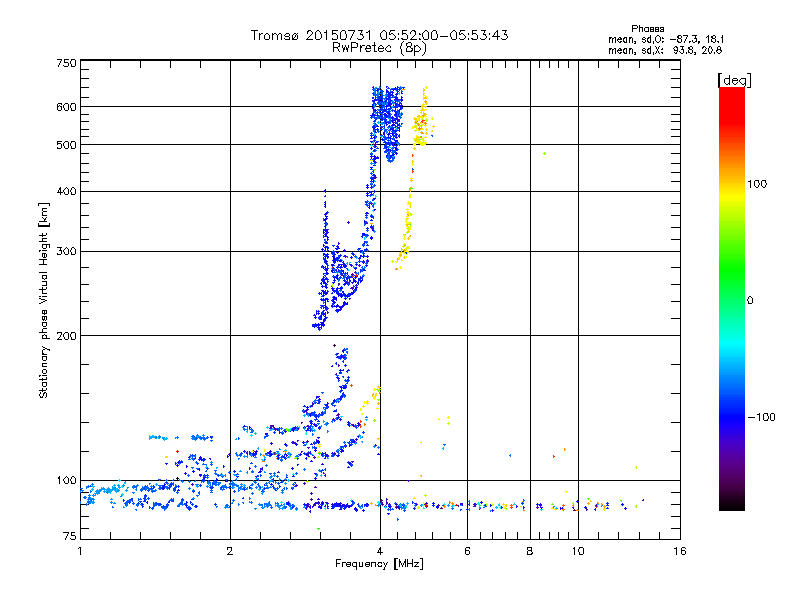Click the x-axis '2' tick label
Image resolution: width=800 pixels, height=600 pixels.
click(x=230, y=551)
